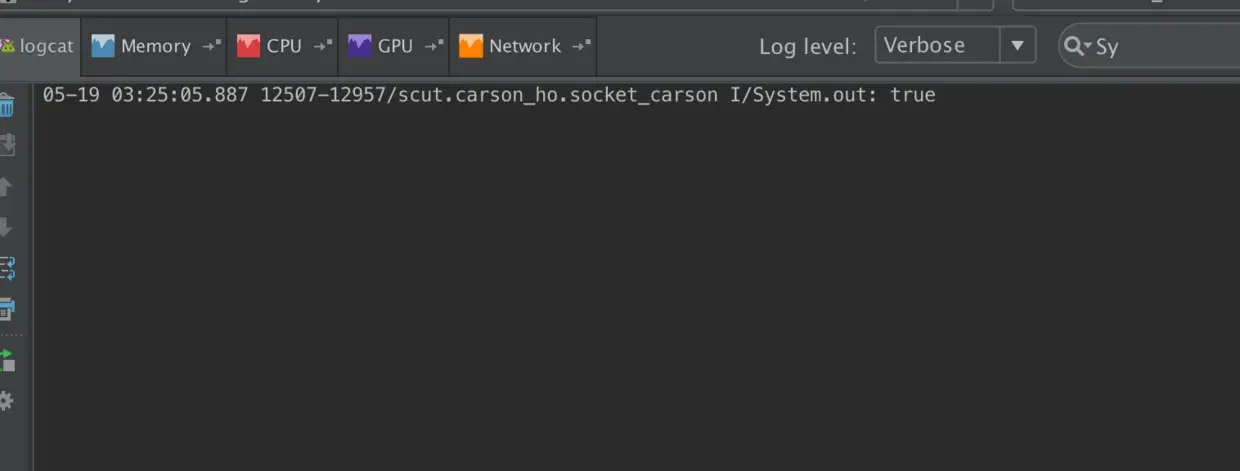Open logcat settings gear icon

tap(6, 401)
